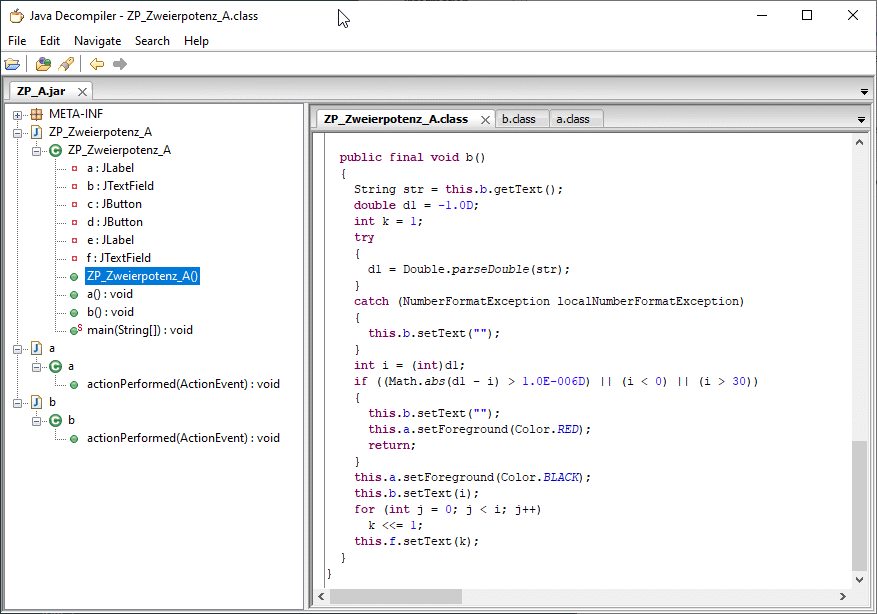
Task: Click the scroll left arrow in code view
Action: click(321, 597)
